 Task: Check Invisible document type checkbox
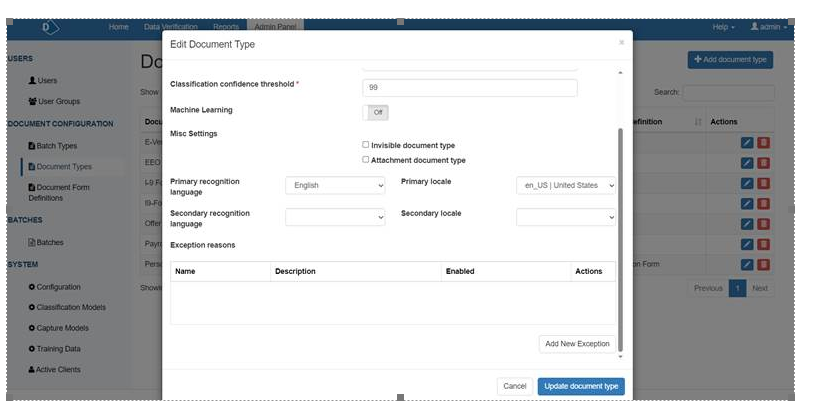click(366, 145)
